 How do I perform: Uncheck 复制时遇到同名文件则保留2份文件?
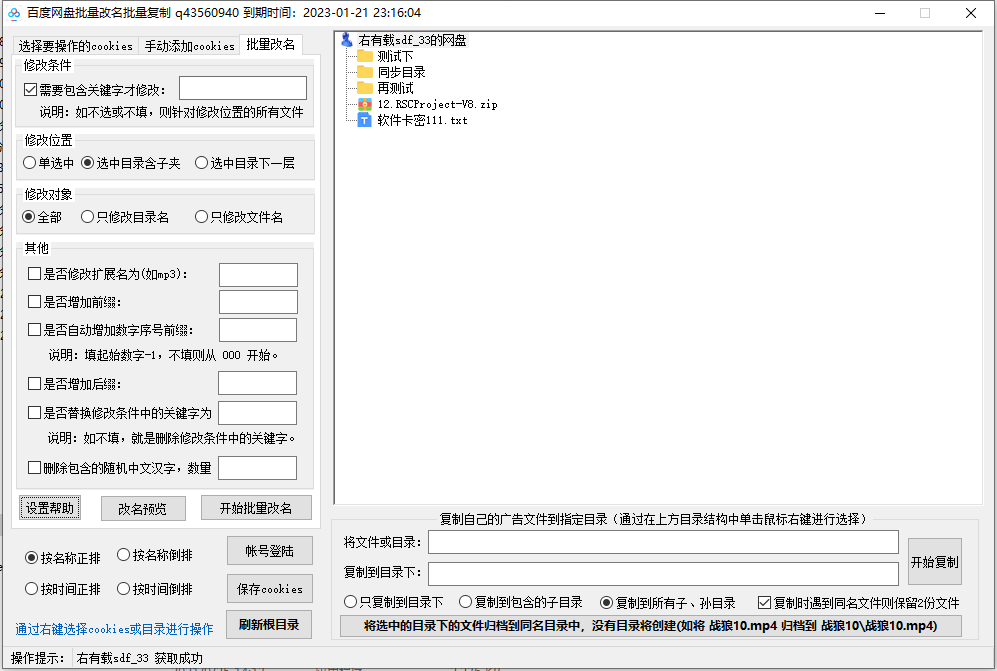tap(764, 602)
